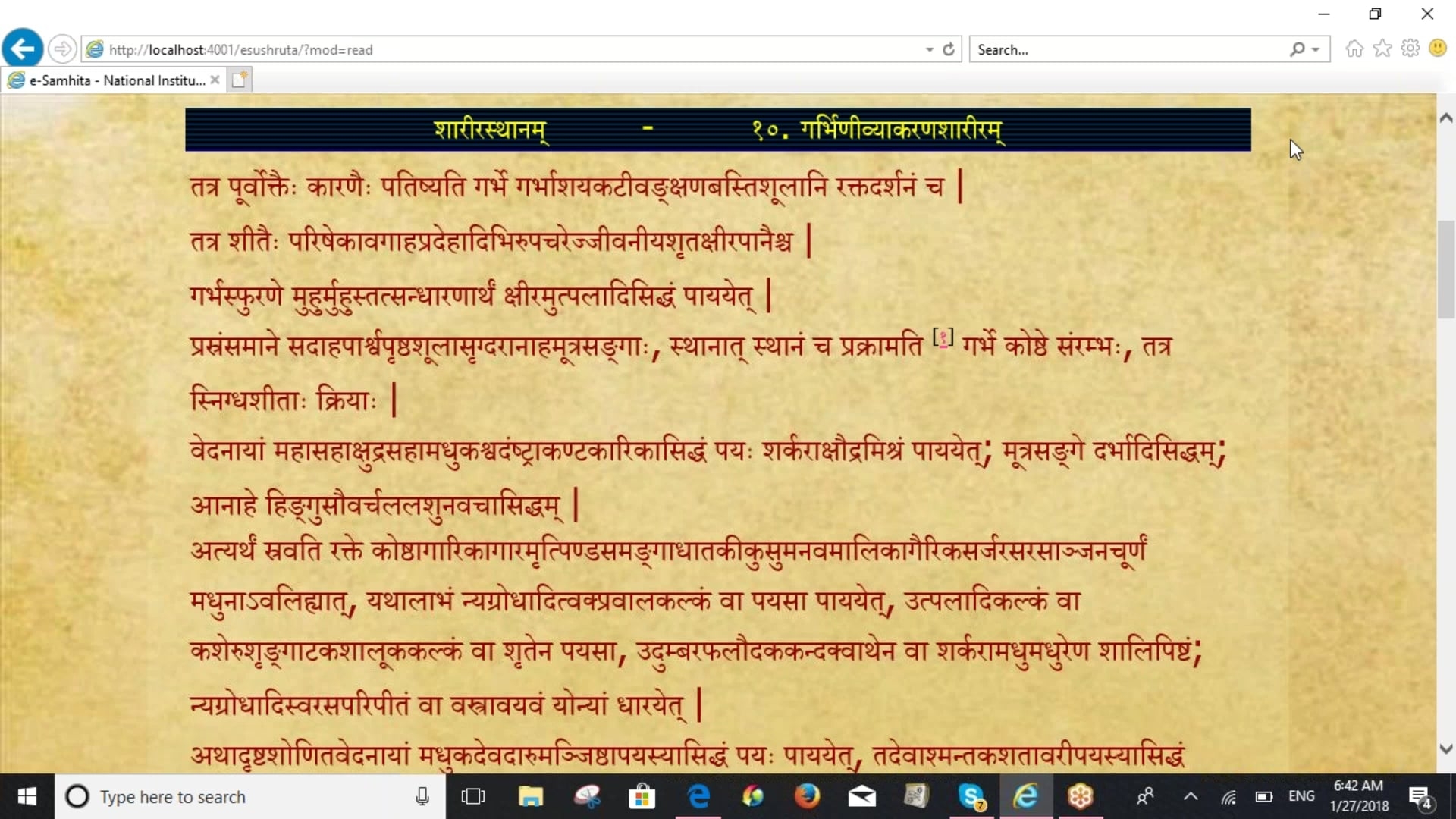The width and height of the screenshot is (1456, 819).
Task: Click the browser back arrow button
Action: click(x=23, y=49)
